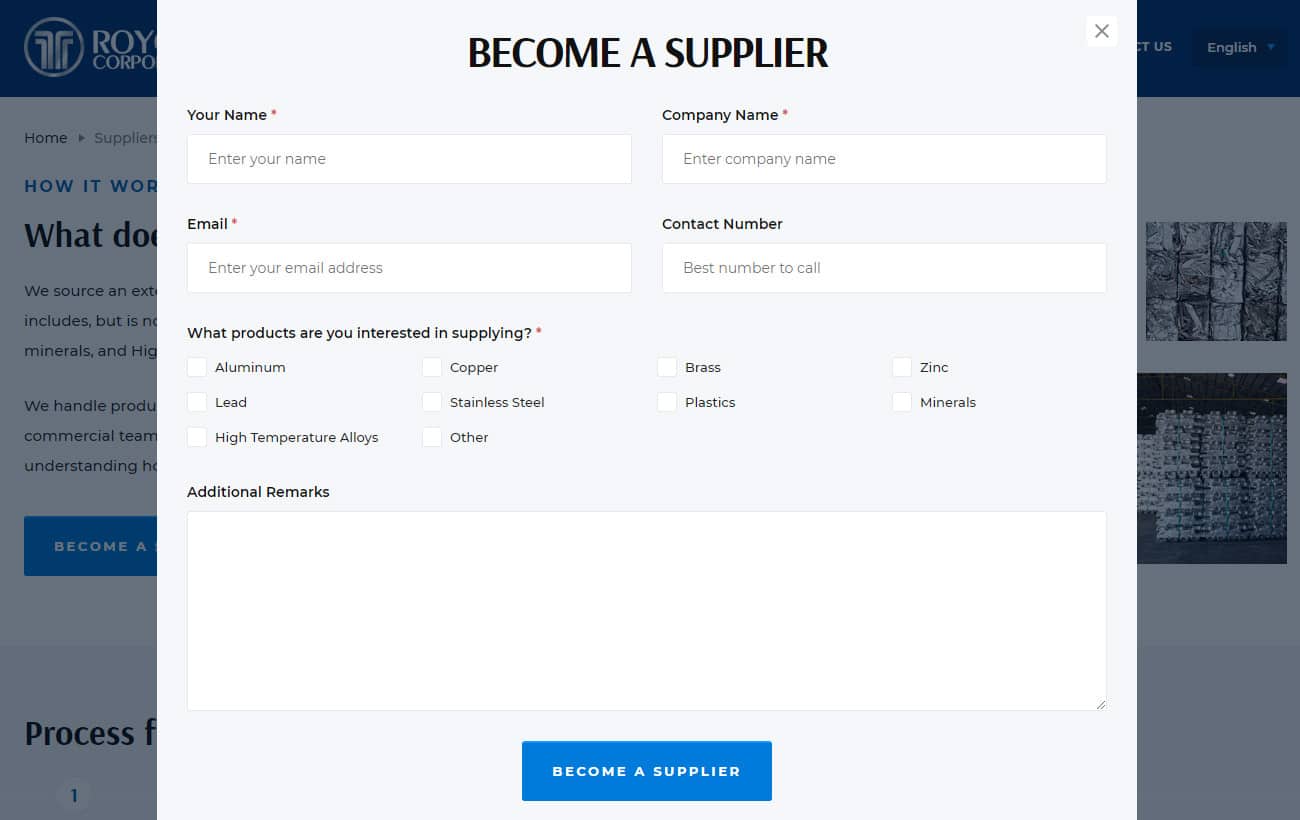The height and width of the screenshot is (820, 1300).
Task: Focus the Company Name field
Action: point(884,159)
